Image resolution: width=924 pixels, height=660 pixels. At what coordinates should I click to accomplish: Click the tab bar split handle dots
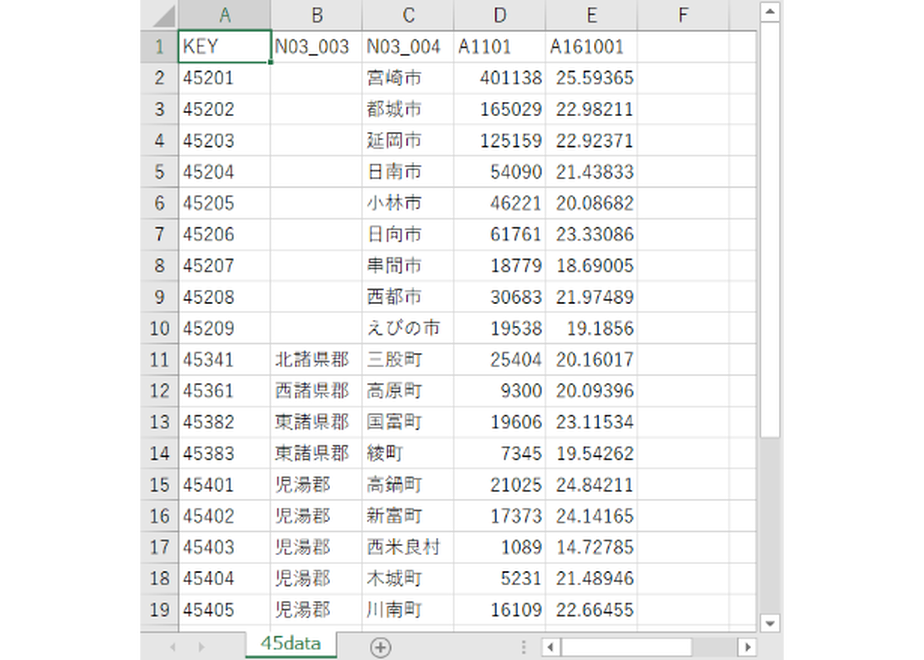click(x=523, y=647)
